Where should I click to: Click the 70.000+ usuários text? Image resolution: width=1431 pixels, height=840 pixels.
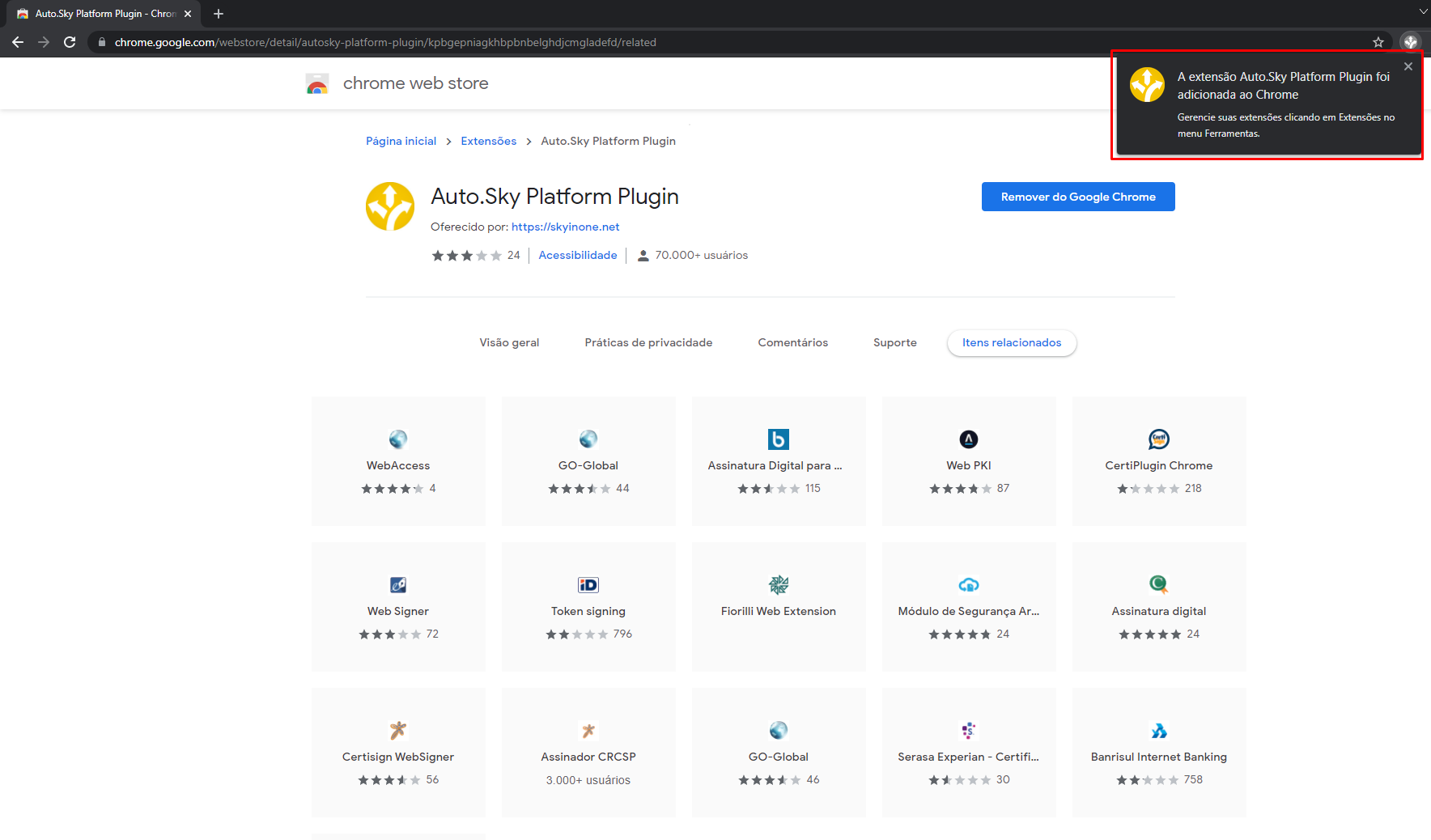coord(701,255)
